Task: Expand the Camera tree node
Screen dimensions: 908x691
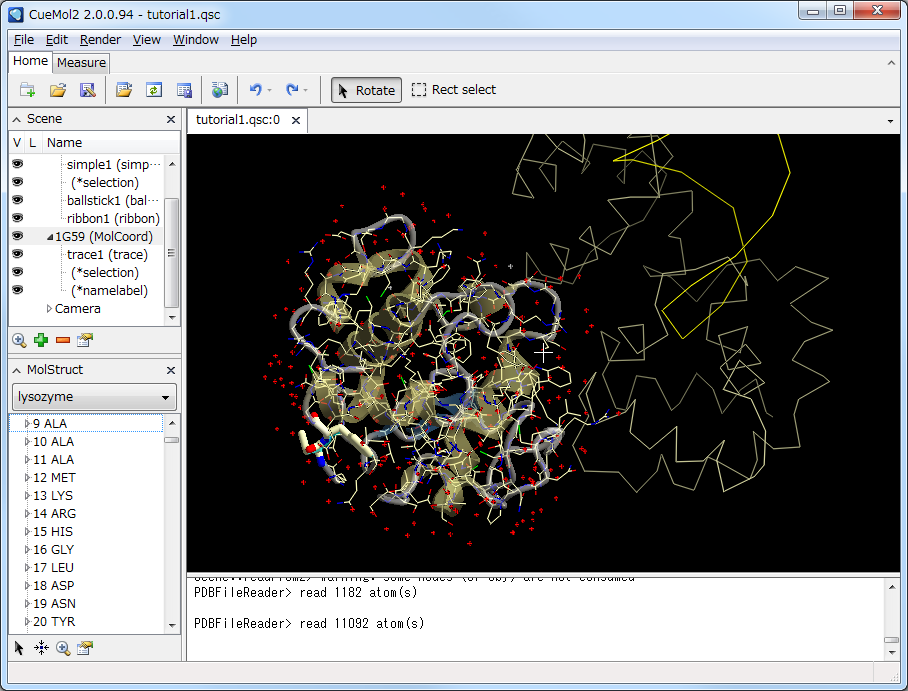Action: (x=49, y=309)
